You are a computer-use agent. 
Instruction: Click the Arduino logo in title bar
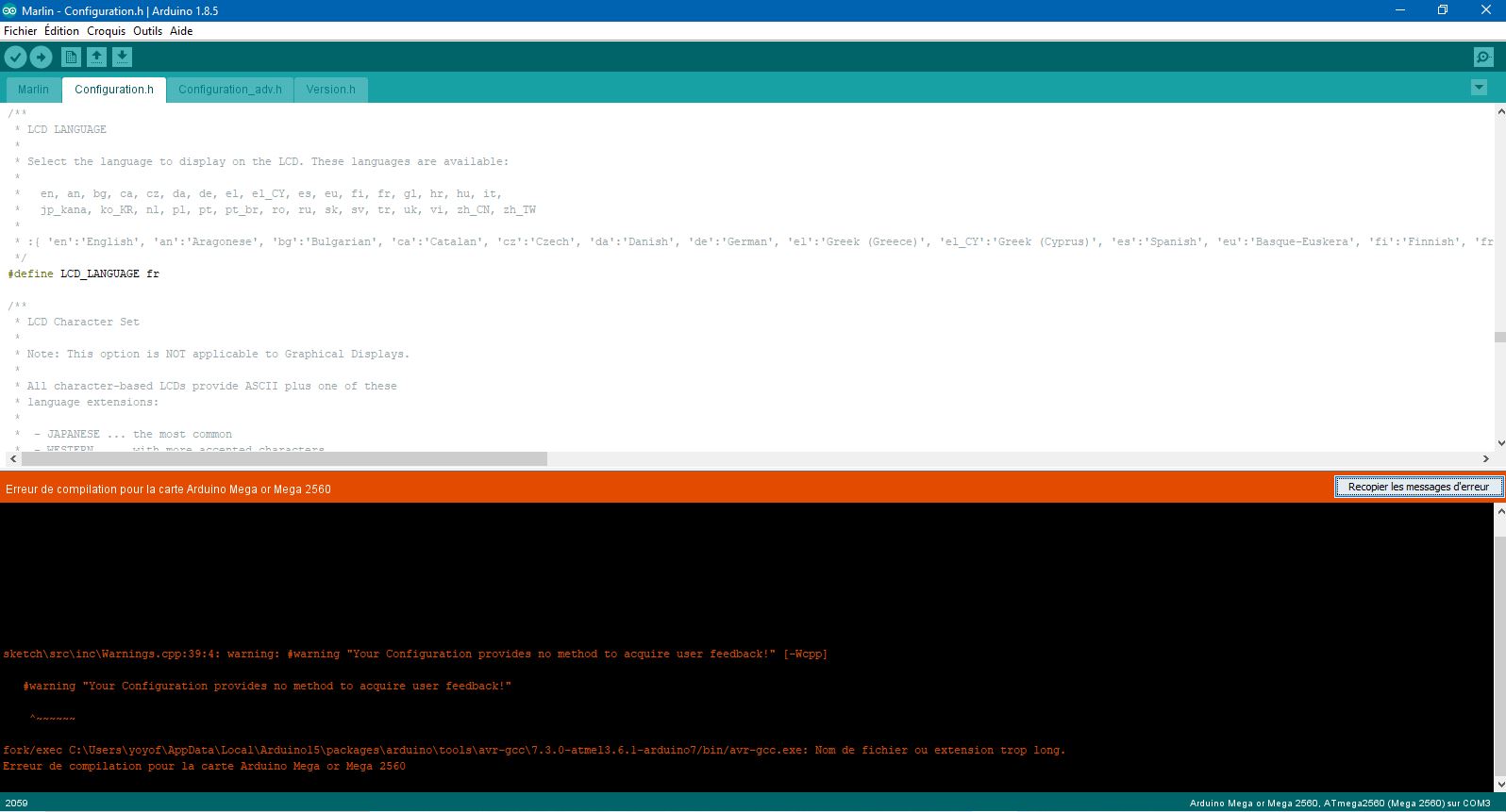[x=9, y=10]
